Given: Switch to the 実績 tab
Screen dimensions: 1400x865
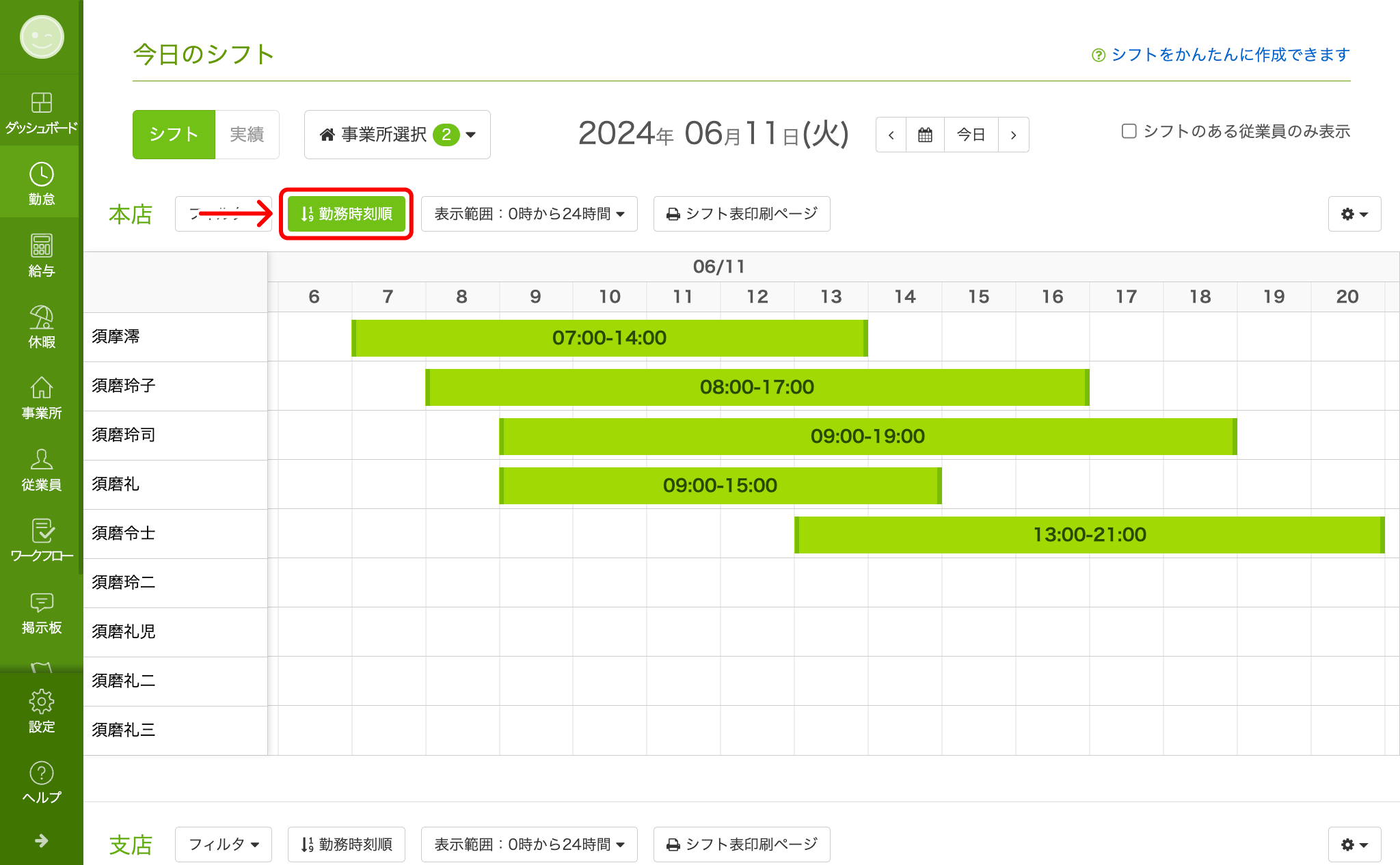Looking at the screenshot, I should coord(247,135).
